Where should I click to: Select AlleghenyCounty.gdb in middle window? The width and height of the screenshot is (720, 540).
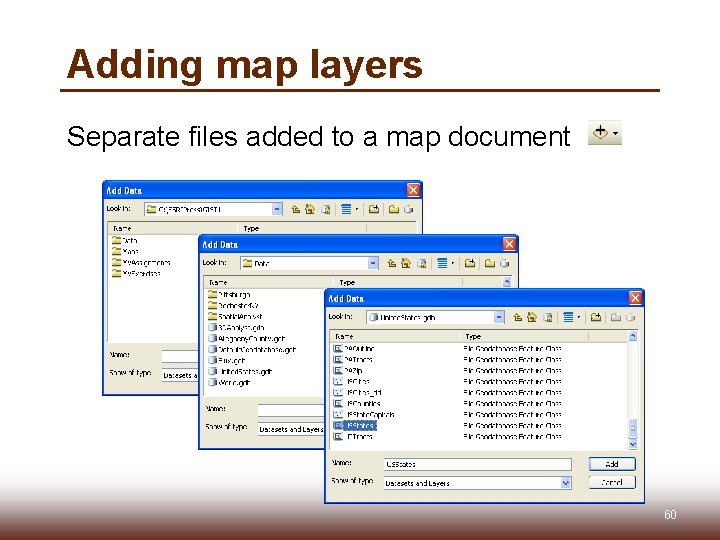[x=247, y=338]
